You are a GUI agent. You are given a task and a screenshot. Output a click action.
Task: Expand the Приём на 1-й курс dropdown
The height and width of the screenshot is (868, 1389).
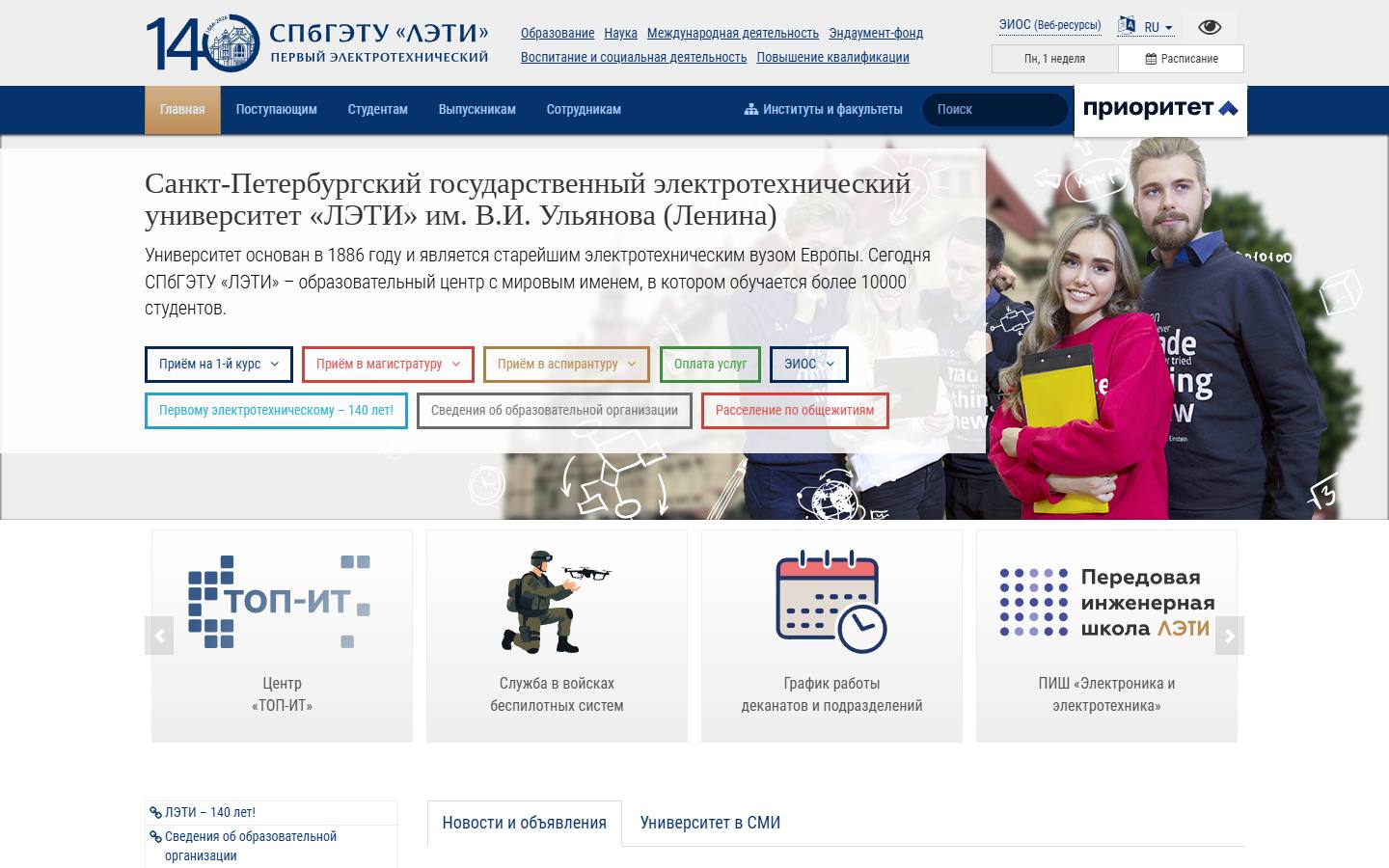219,365
